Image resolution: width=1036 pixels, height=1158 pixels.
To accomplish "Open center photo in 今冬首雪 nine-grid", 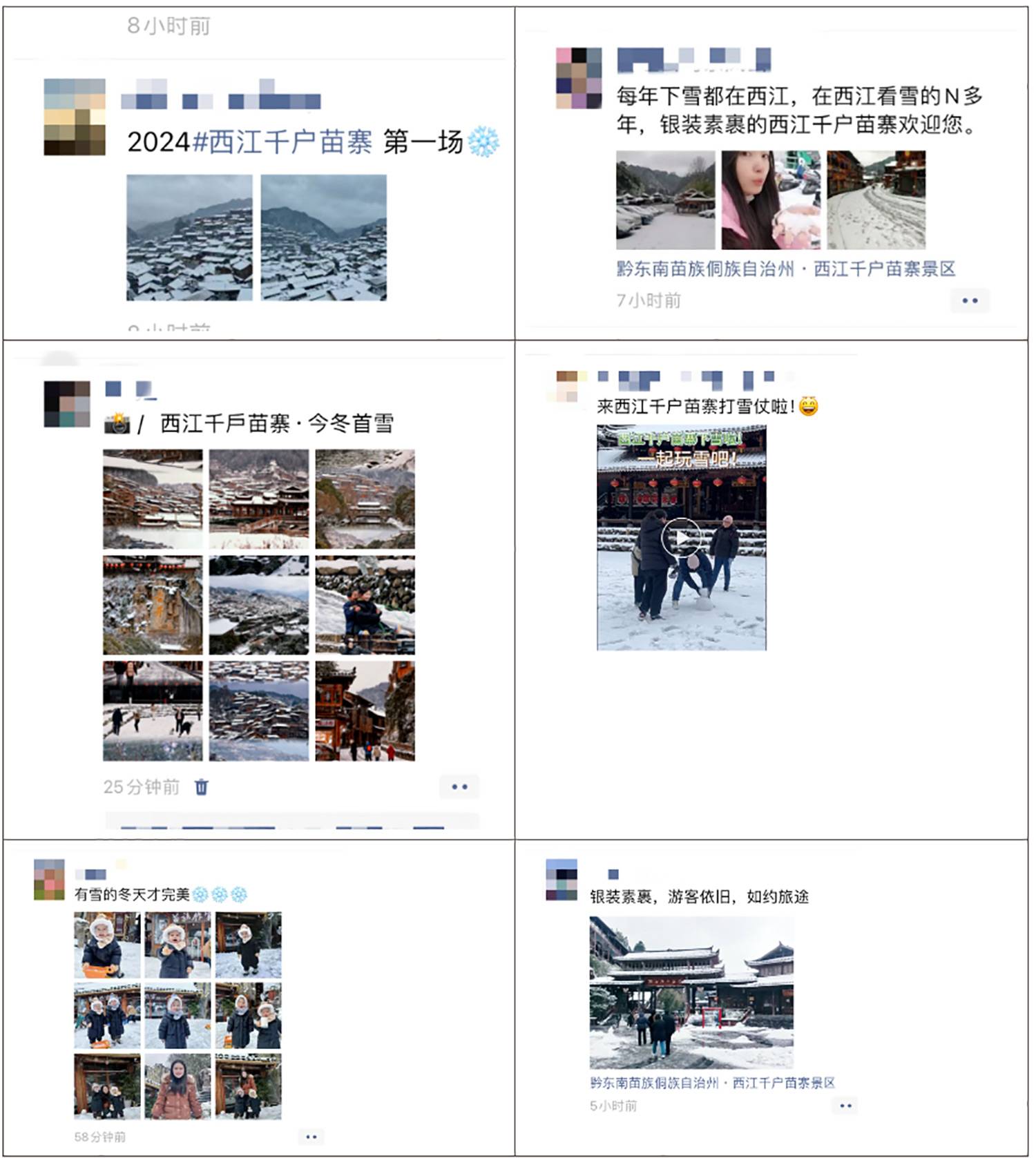I will 259,605.
